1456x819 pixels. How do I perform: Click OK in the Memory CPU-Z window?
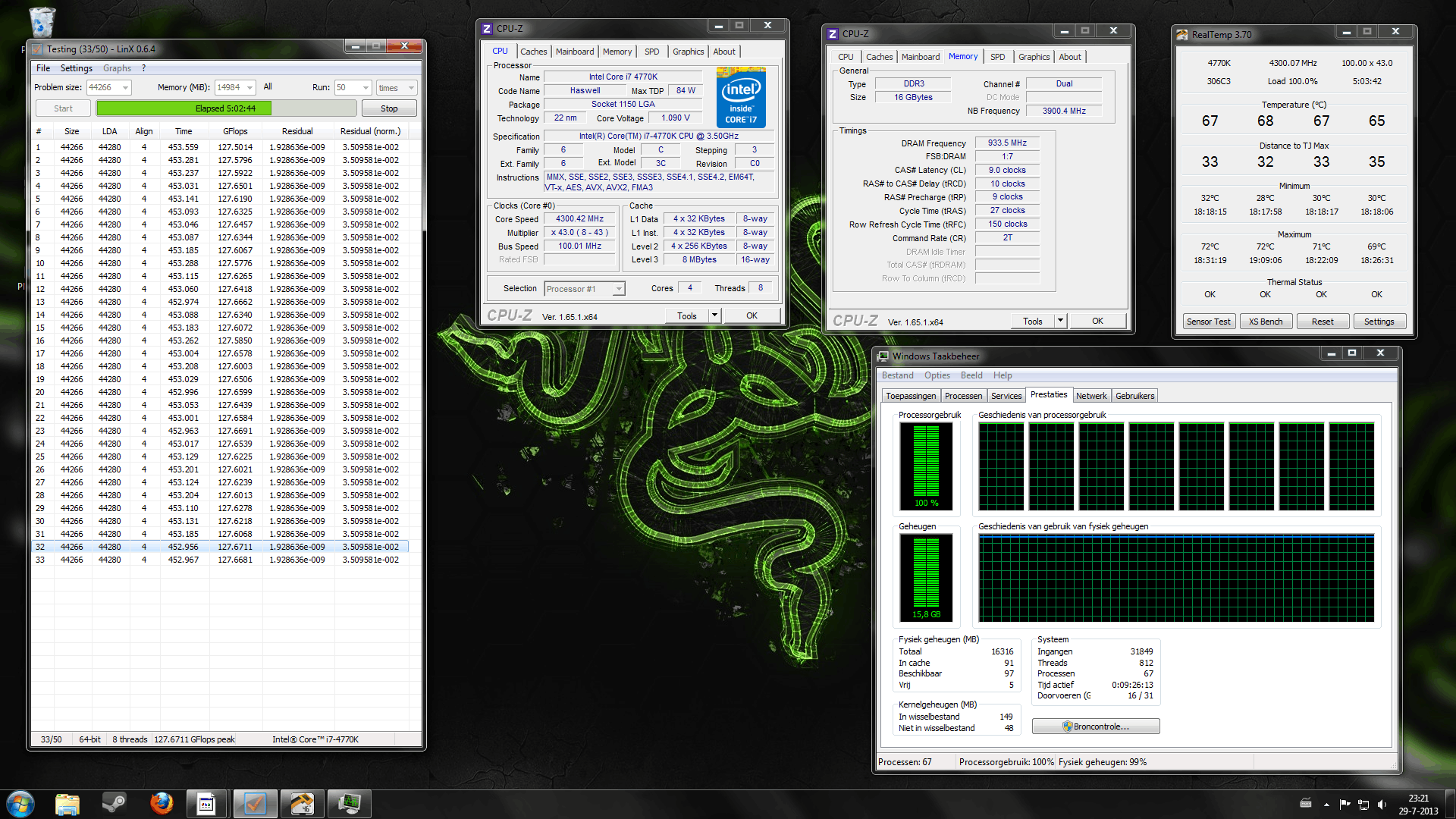pyautogui.click(x=1097, y=321)
